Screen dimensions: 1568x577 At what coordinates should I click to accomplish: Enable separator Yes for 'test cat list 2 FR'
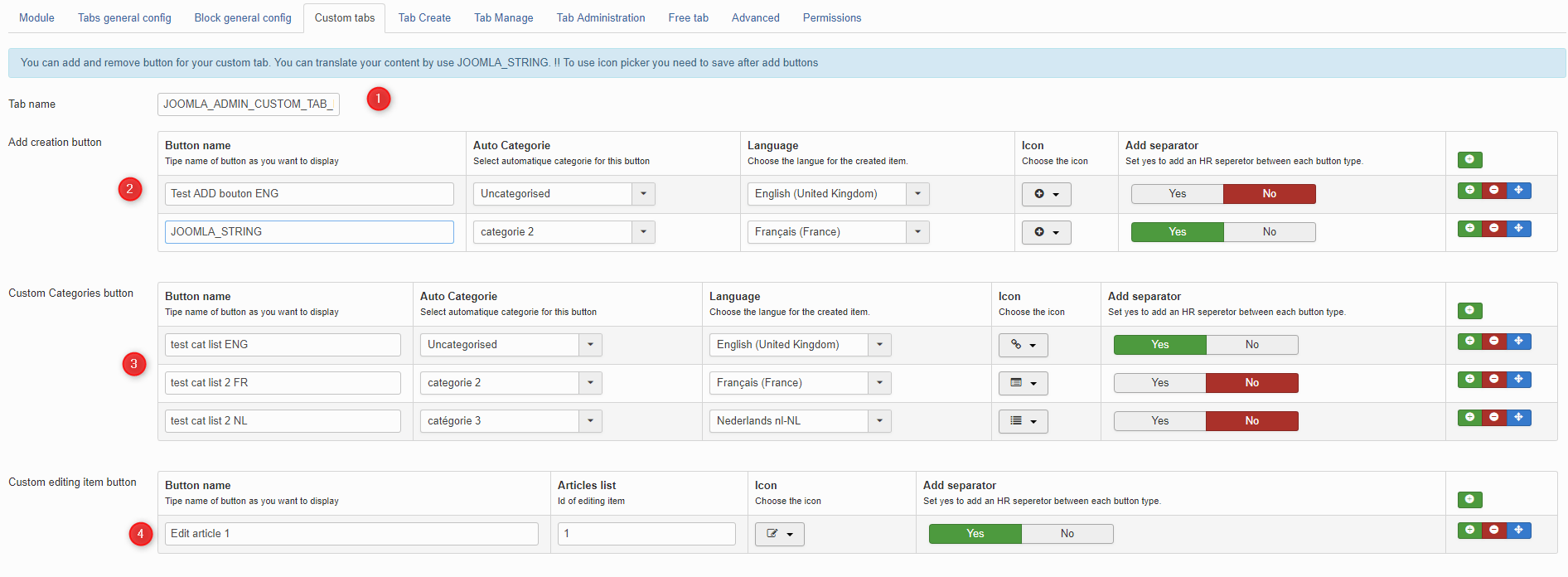coord(1159,383)
